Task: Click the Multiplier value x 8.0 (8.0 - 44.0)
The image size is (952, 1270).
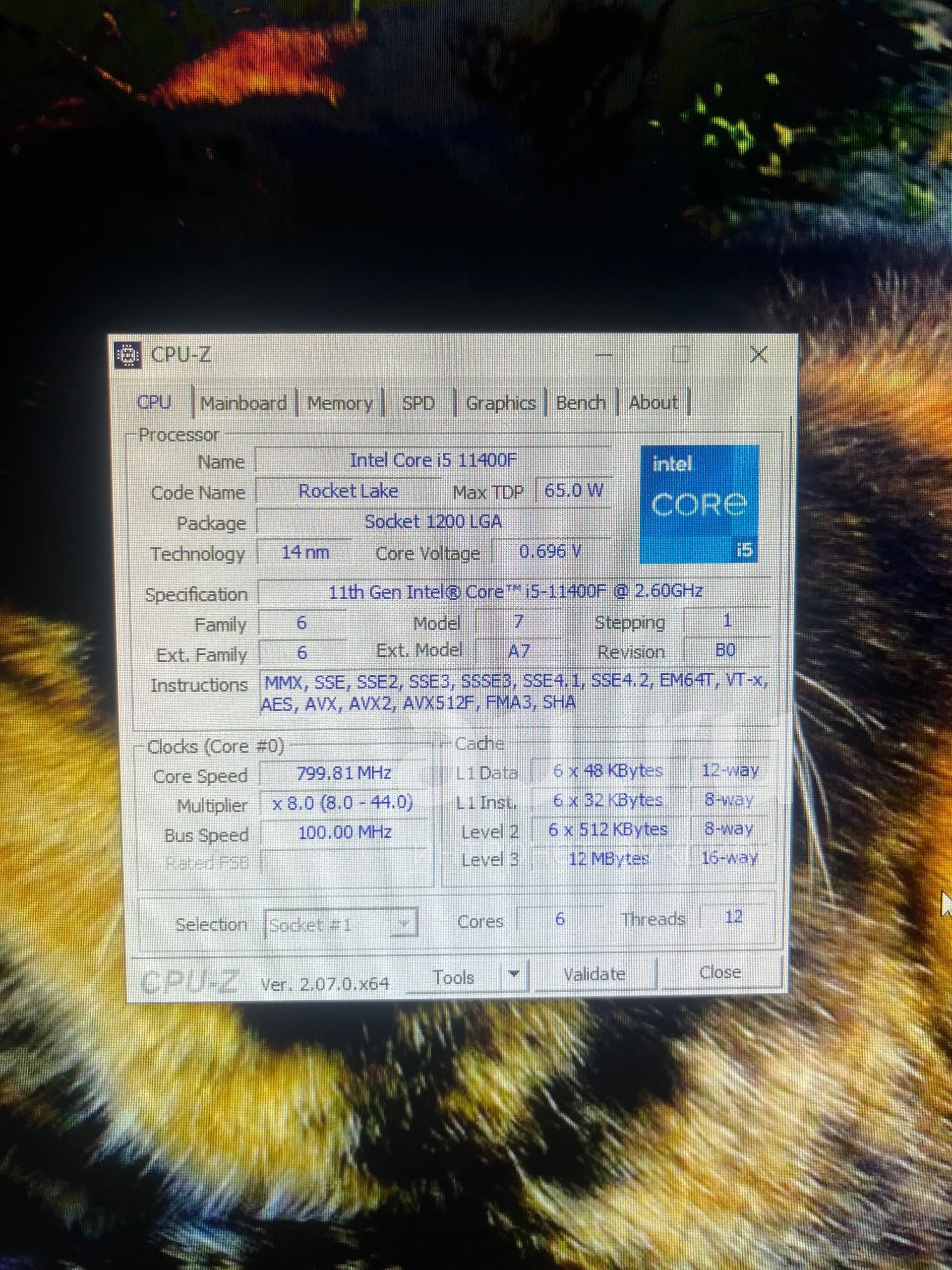Action: tap(343, 802)
